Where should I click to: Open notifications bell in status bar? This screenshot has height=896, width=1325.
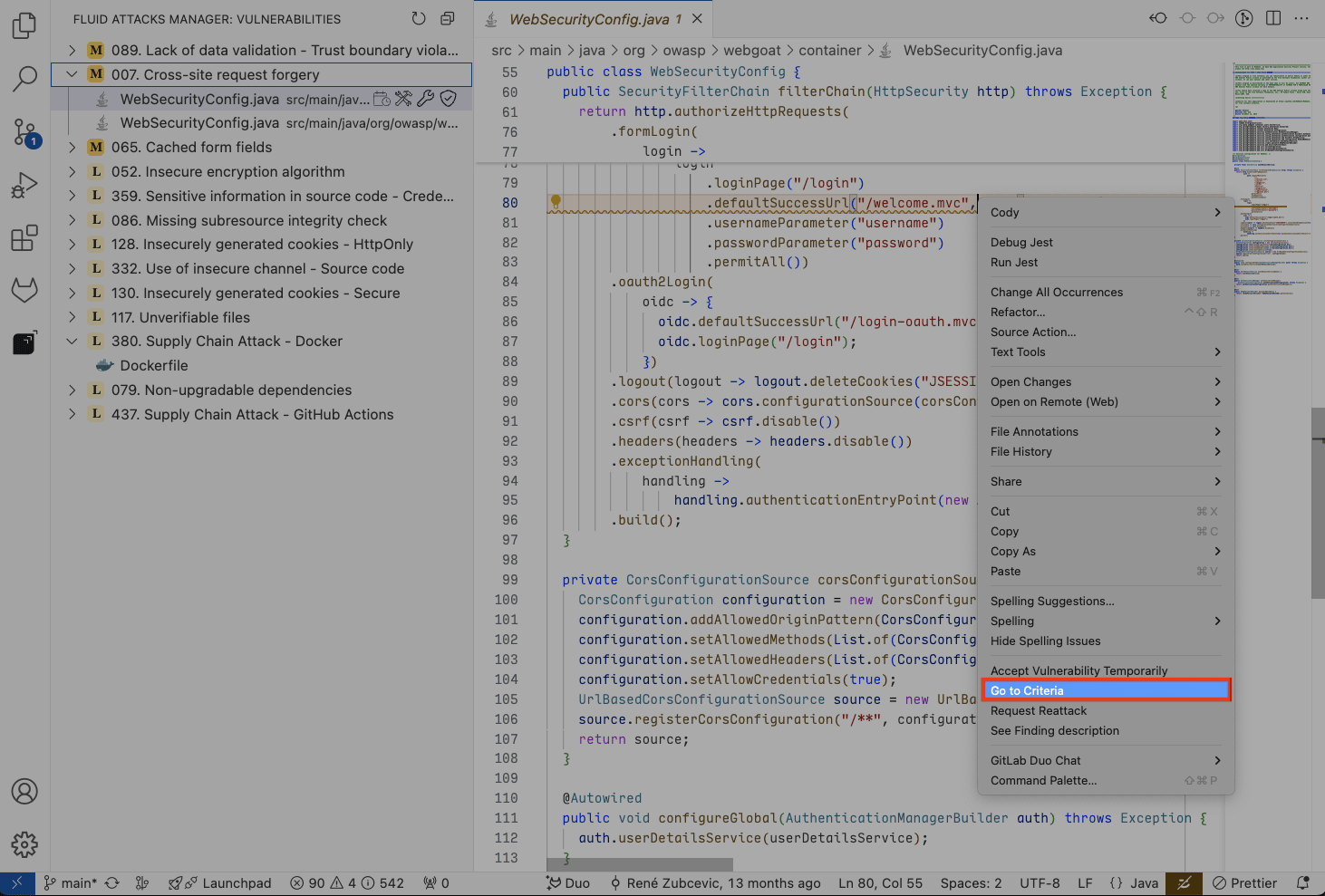(1303, 883)
